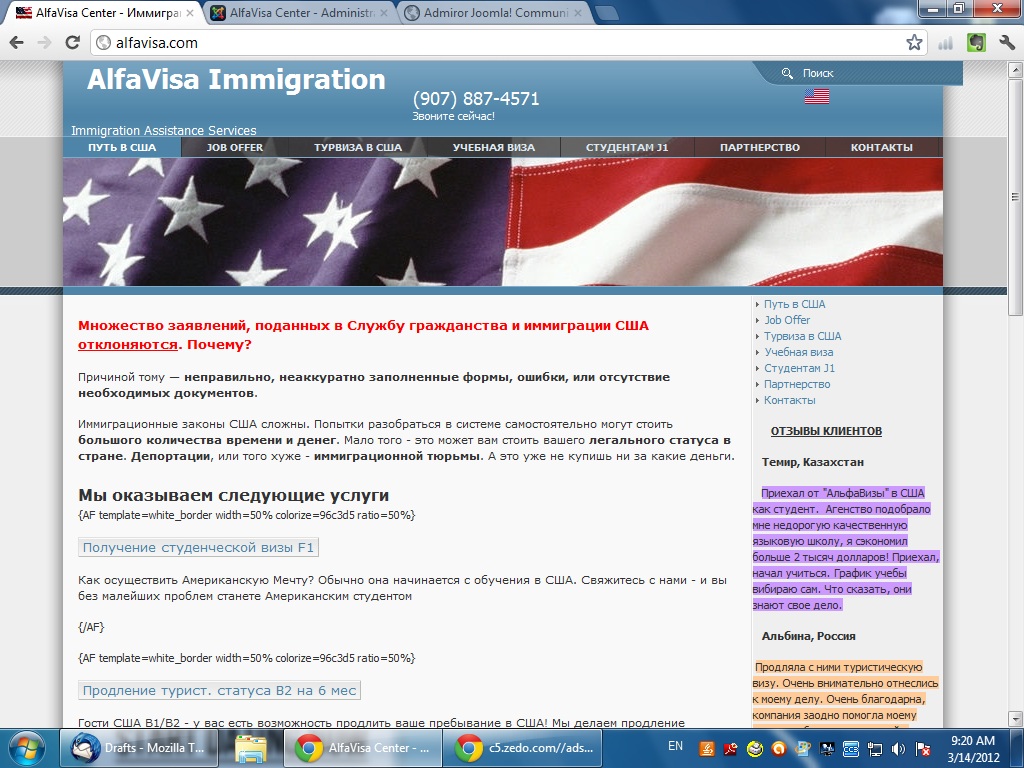Click the EN language indicator
Image resolution: width=1024 pixels, height=768 pixels.
(675, 746)
